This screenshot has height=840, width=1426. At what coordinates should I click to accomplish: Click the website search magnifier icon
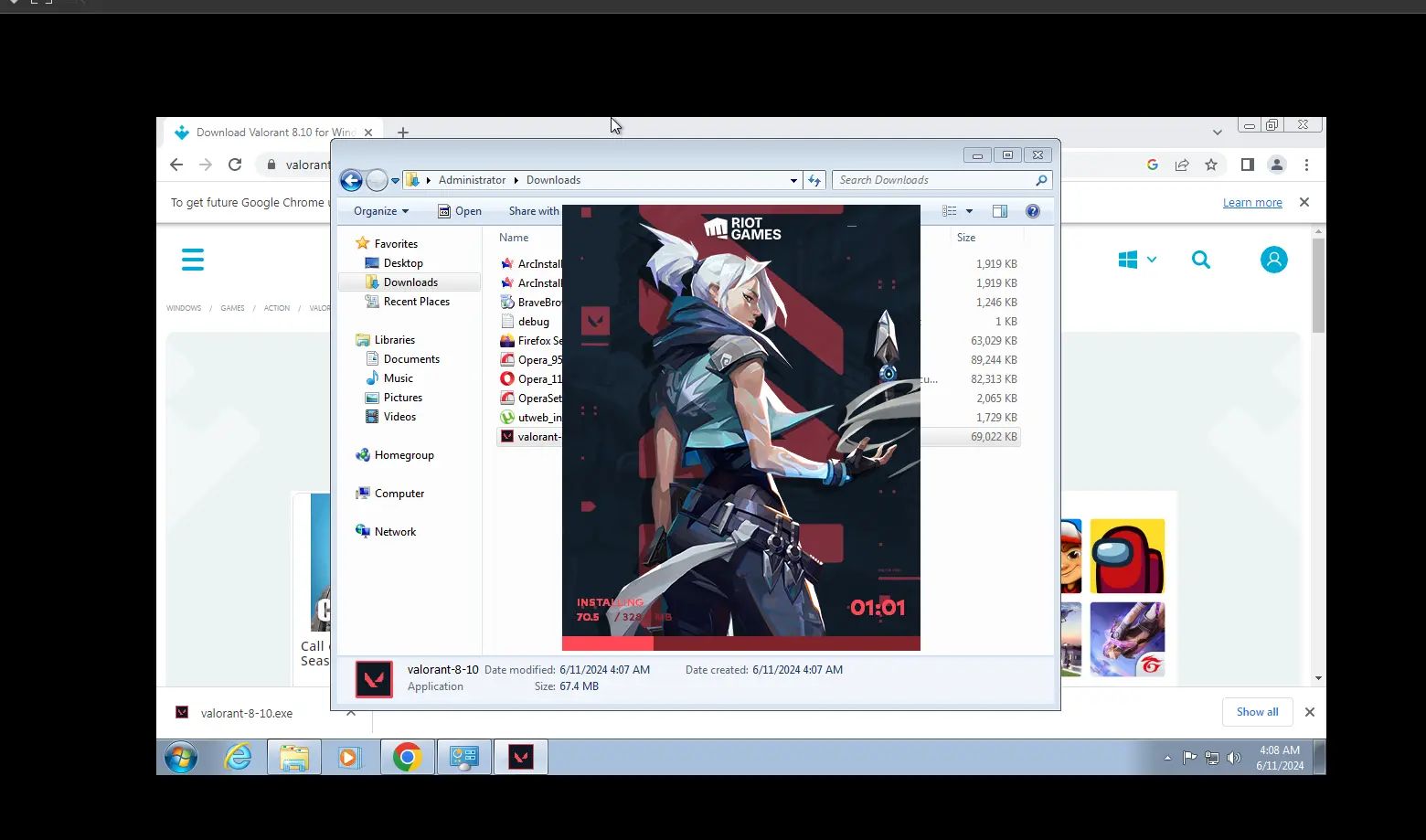[x=1201, y=260]
